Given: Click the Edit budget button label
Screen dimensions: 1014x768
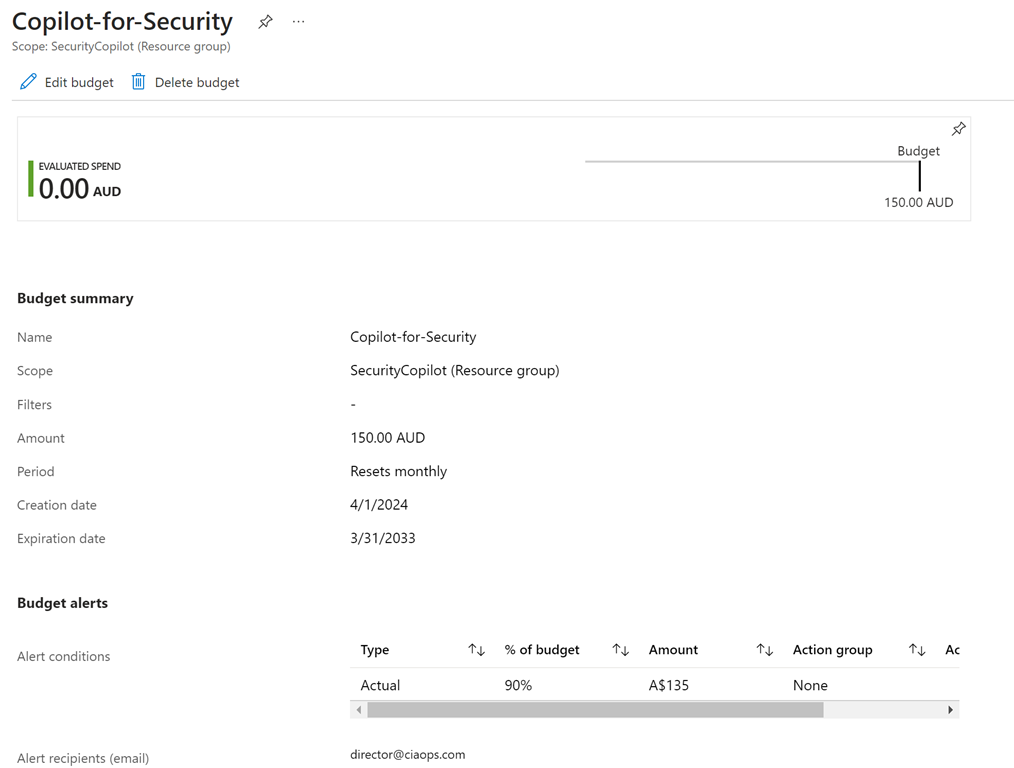Looking at the screenshot, I should (79, 82).
